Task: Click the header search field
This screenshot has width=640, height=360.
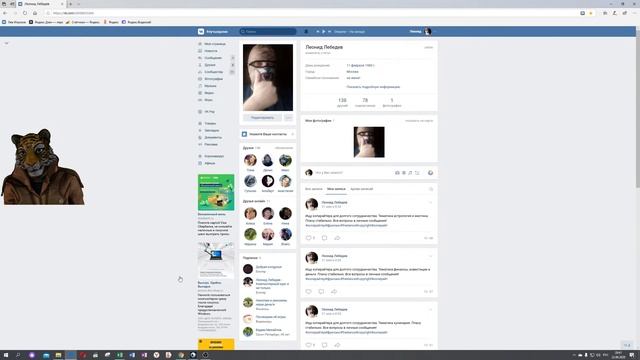Action: [268, 31]
